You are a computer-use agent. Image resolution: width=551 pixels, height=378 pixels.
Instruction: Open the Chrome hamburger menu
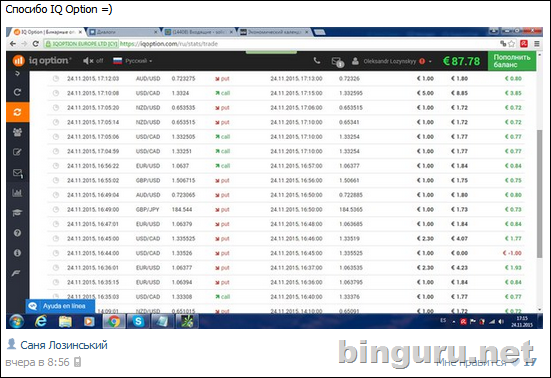(537, 44)
